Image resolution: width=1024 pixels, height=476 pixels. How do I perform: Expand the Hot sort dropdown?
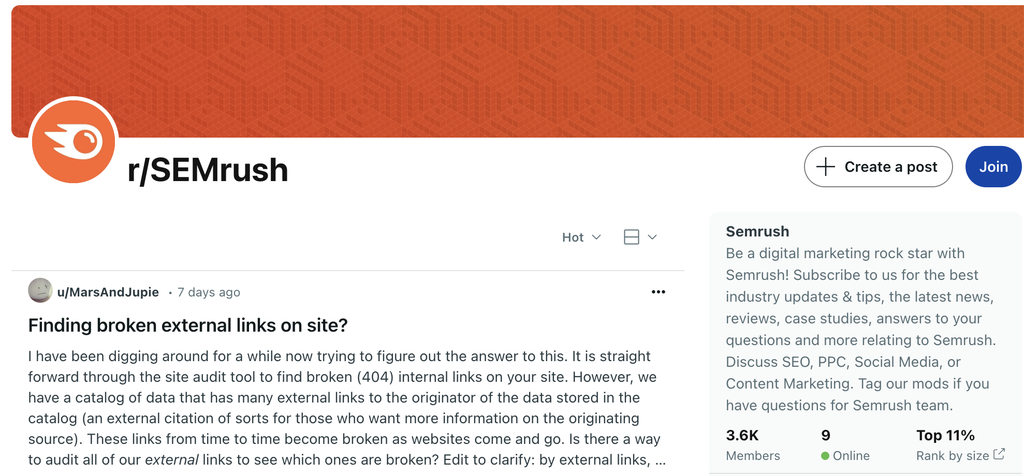pos(581,237)
